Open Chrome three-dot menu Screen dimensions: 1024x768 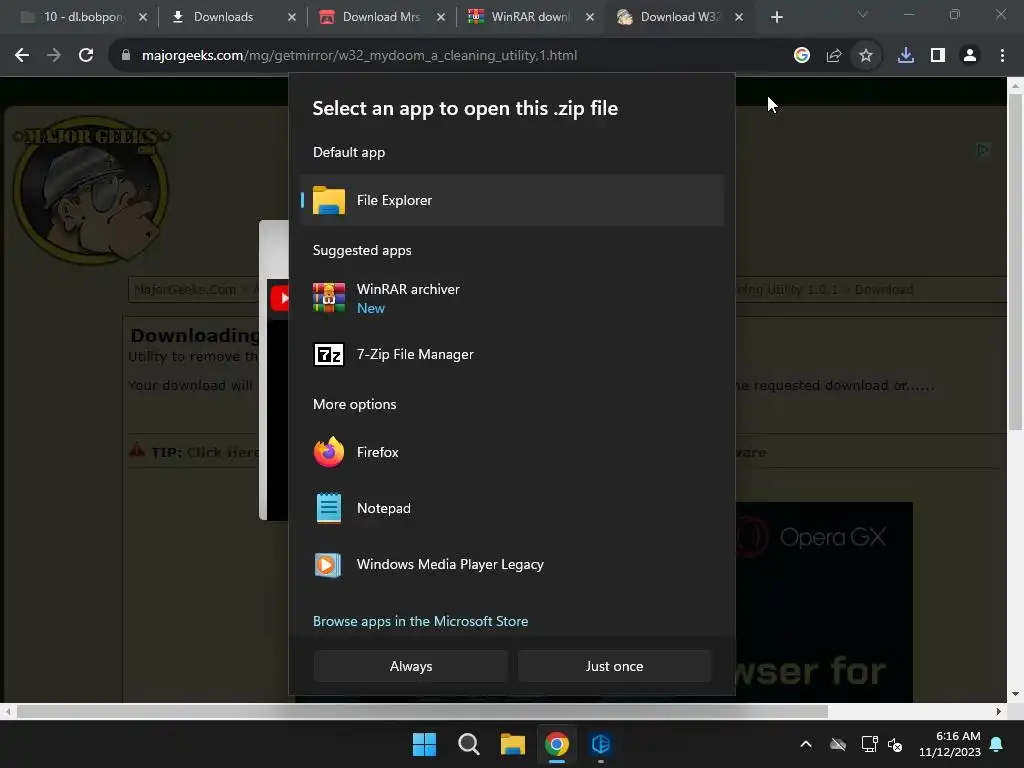tap(1002, 56)
